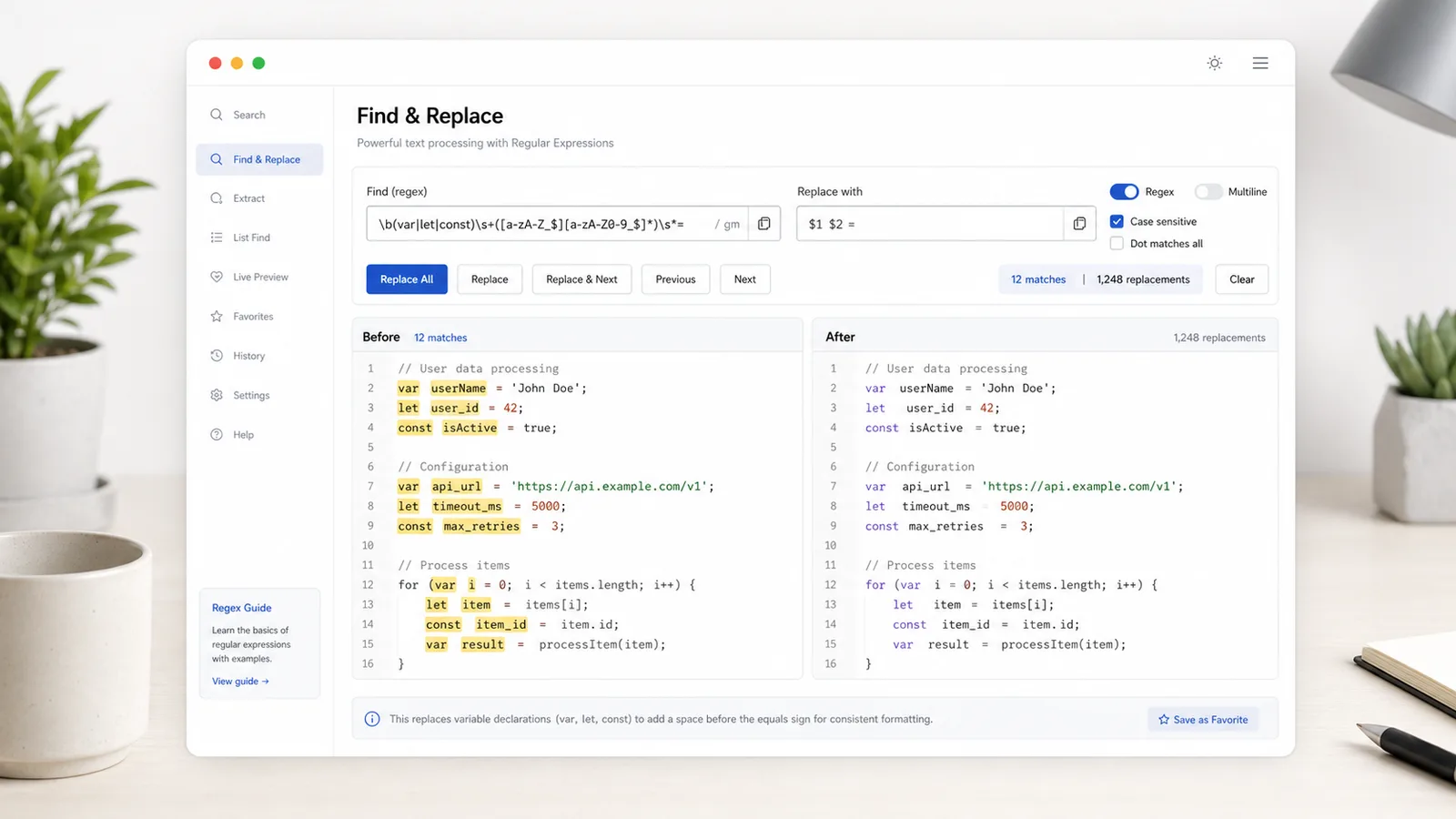Click the List Find sidebar icon
1456x819 pixels.
click(217, 238)
